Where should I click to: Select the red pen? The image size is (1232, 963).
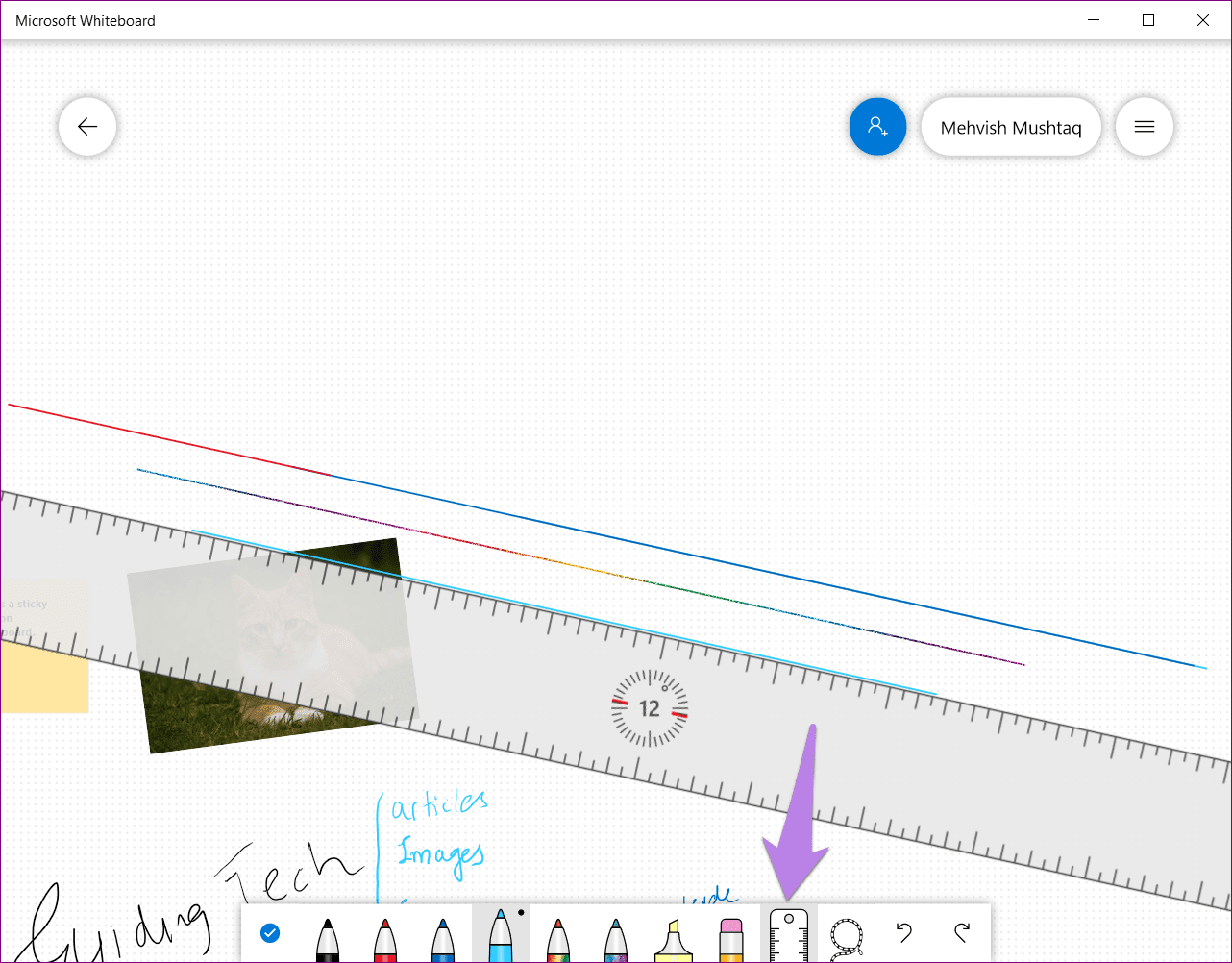pyautogui.click(x=384, y=939)
